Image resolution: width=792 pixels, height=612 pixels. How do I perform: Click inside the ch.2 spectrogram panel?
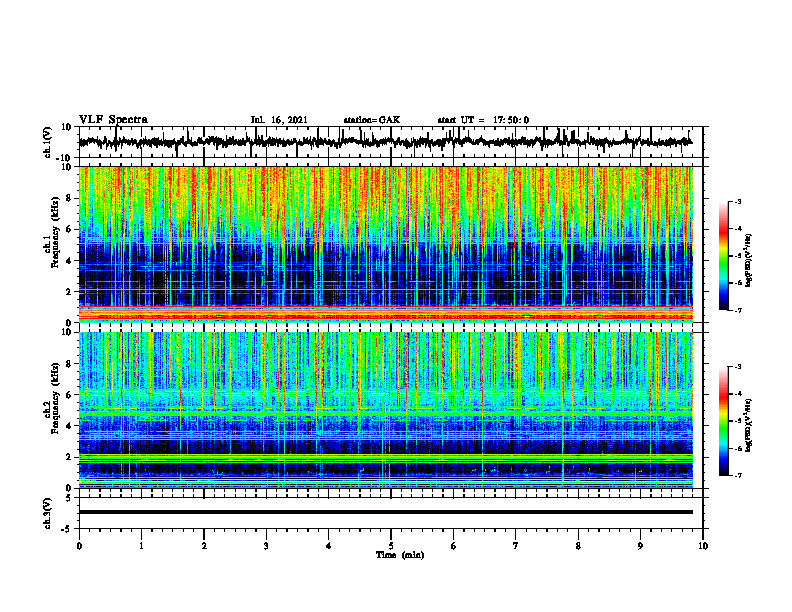(386, 410)
